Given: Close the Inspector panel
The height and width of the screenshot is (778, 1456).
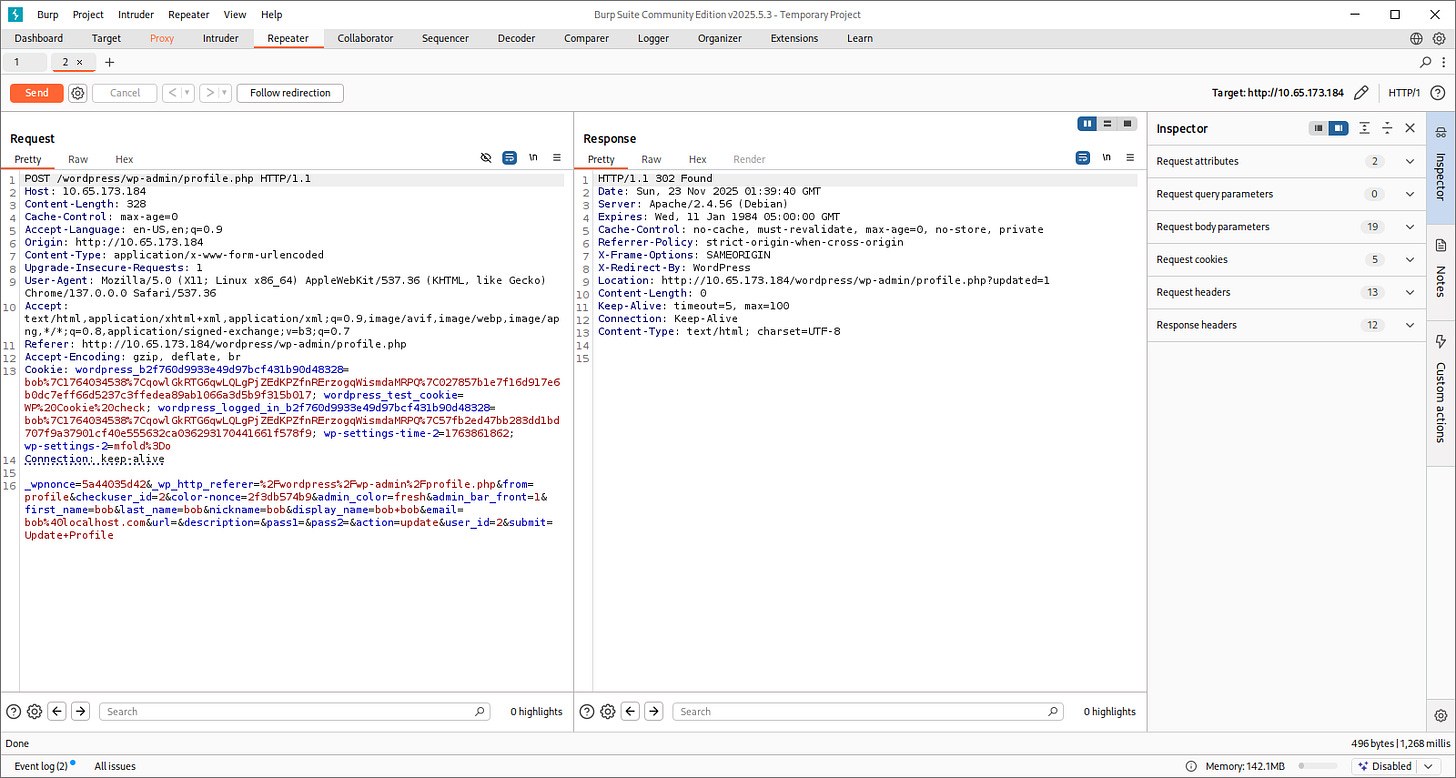Looking at the screenshot, I should pos(1410,128).
